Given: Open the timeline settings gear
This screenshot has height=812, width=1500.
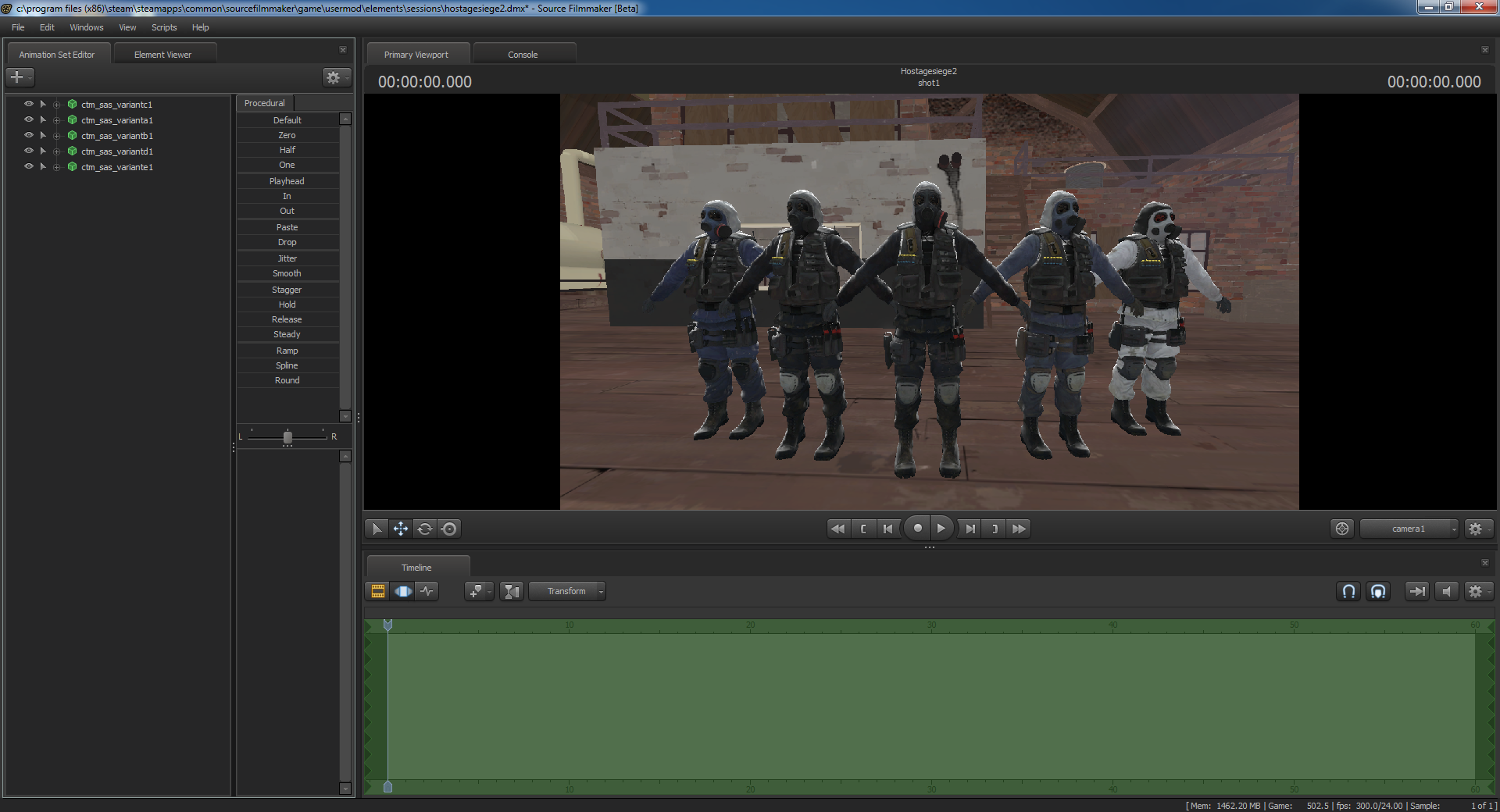Looking at the screenshot, I should 1475,592.
